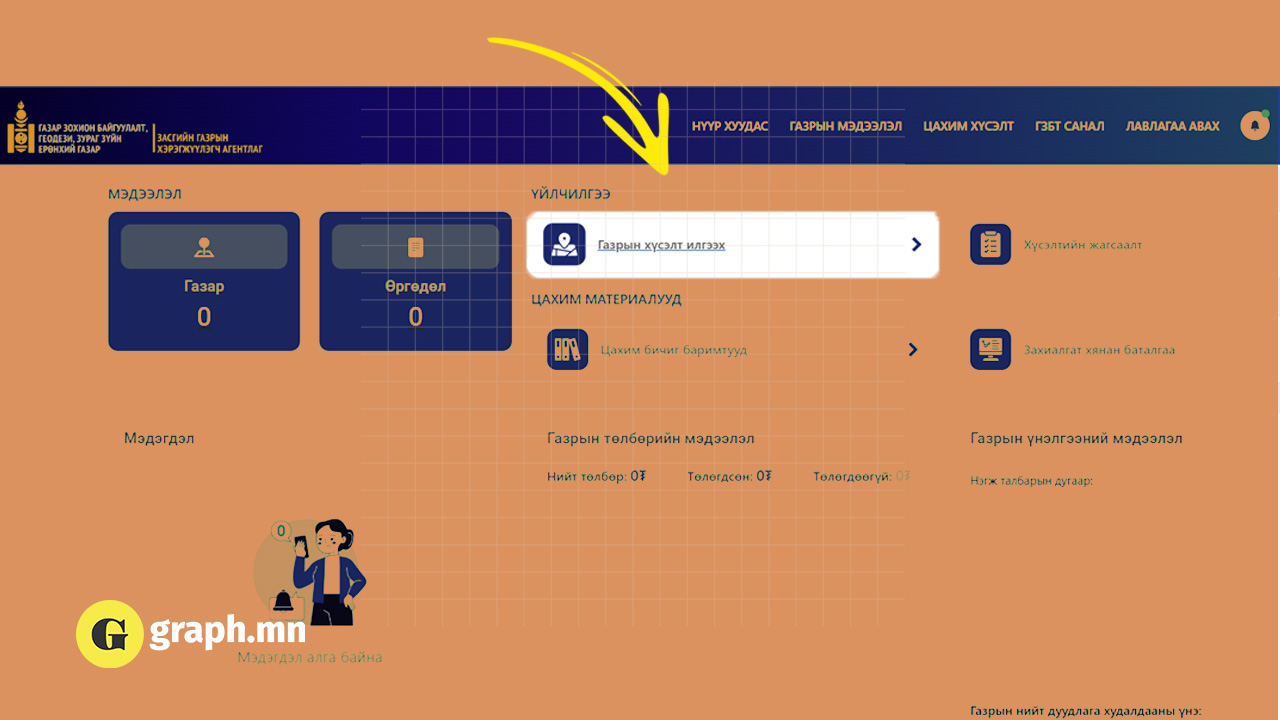Open the ГАЗРЫН МЭДЭЭЛЭЛ menu

point(845,126)
